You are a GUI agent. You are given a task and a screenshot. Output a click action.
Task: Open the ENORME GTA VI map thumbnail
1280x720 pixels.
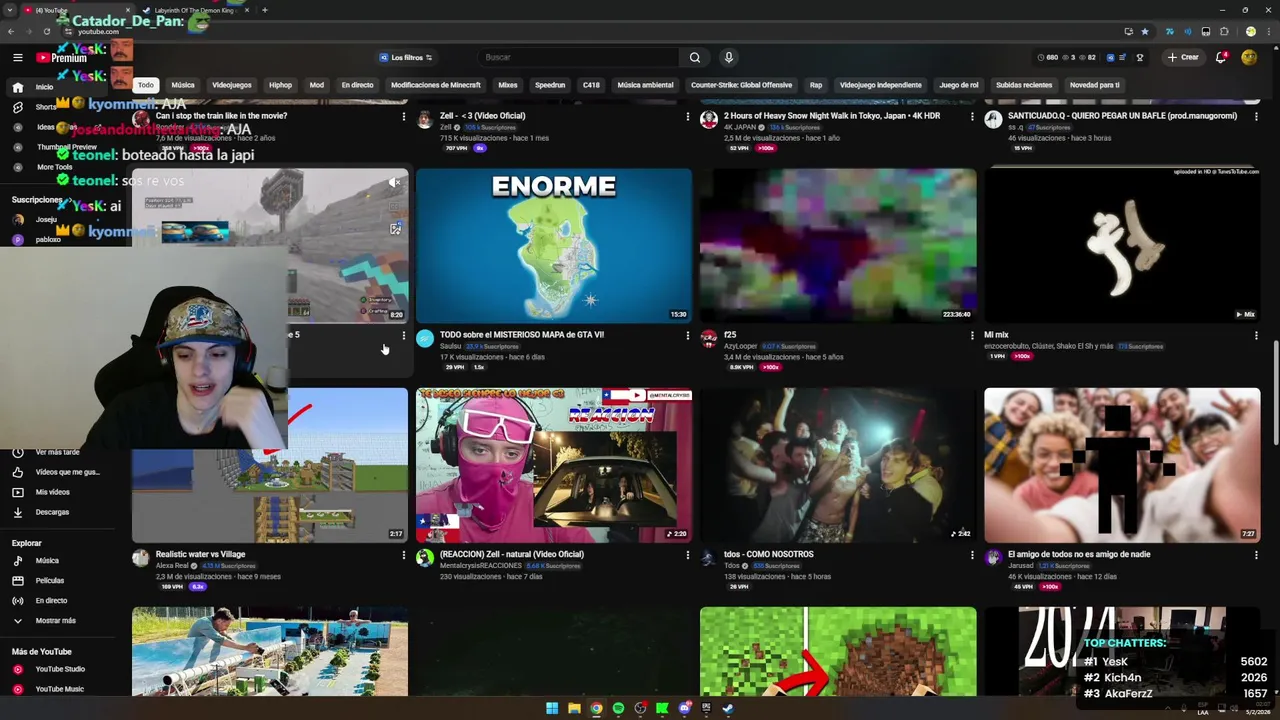pyautogui.click(x=554, y=245)
